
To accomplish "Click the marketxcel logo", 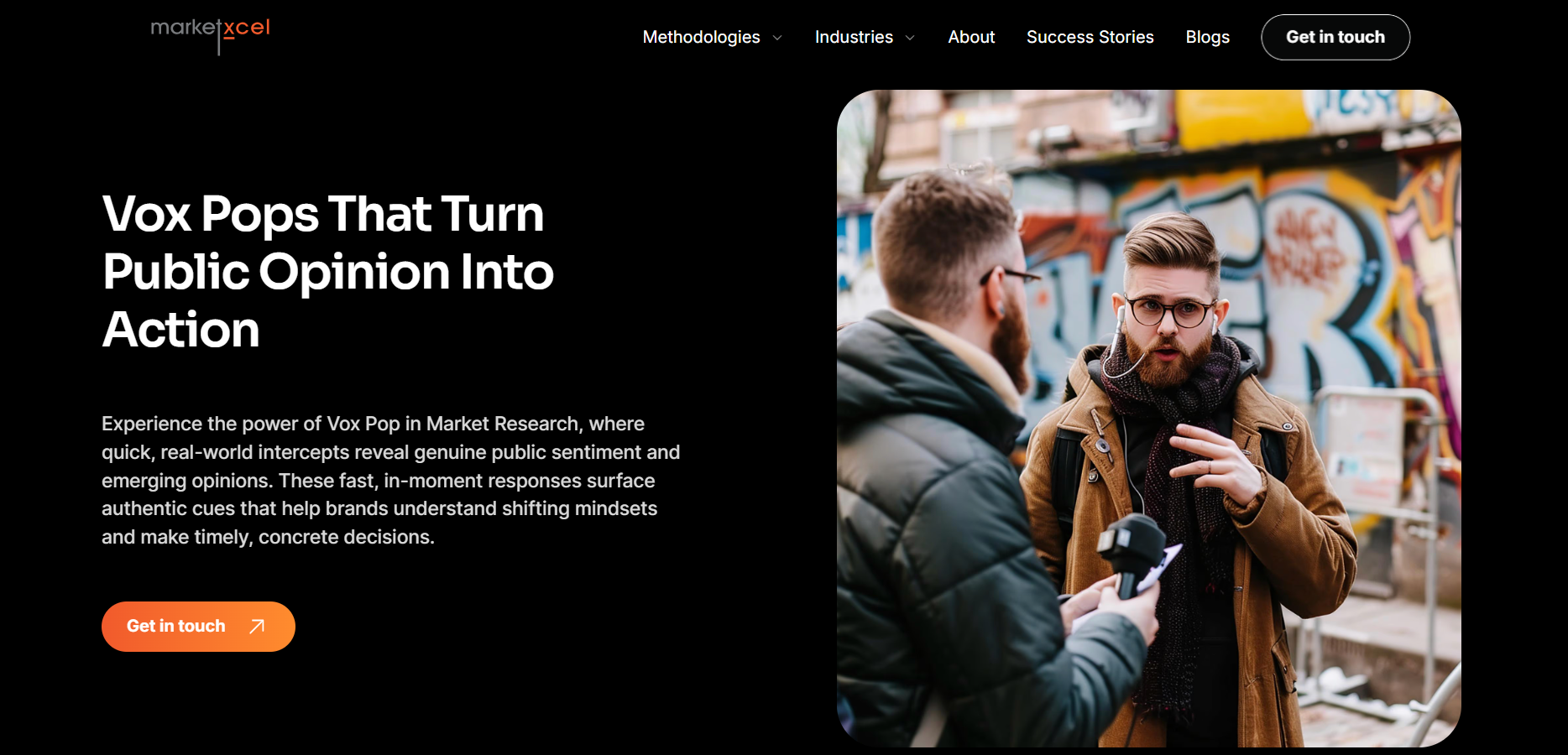I will (x=209, y=32).
